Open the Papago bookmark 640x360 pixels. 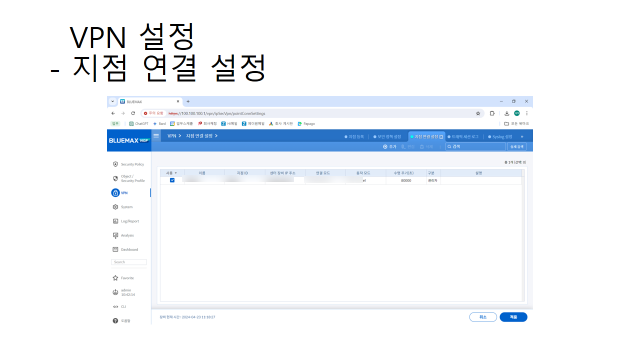click(x=307, y=124)
